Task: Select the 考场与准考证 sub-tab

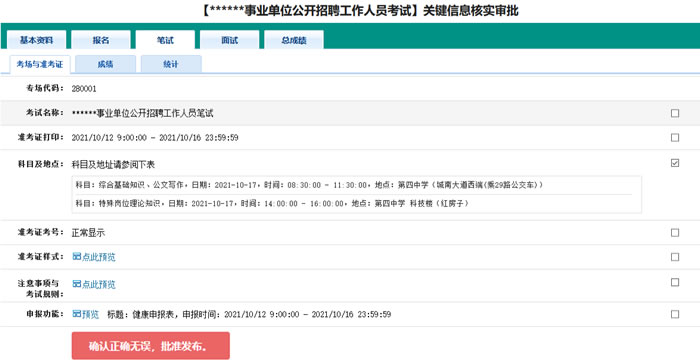Action: [x=40, y=64]
